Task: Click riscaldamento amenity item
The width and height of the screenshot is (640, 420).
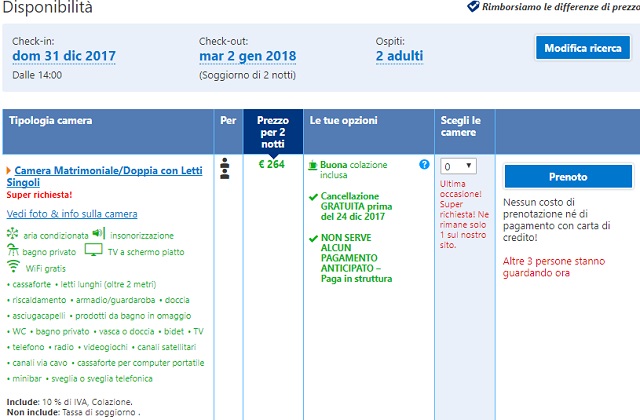Action: click(x=39, y=300)
